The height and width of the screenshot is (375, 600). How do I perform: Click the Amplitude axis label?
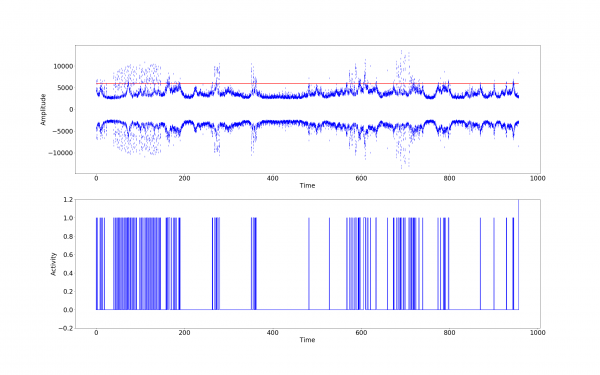43,109
